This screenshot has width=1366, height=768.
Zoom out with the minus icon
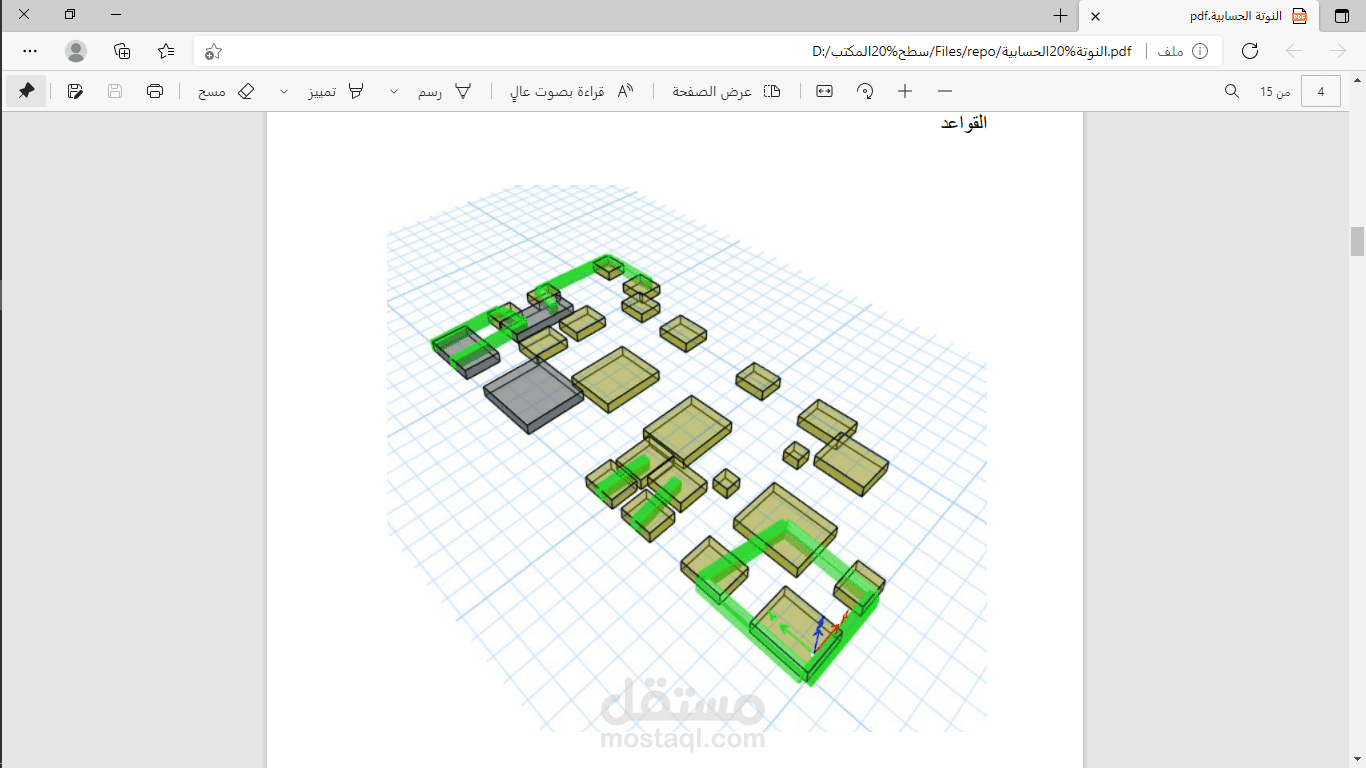pyautogui.click(x=945, y=91)
